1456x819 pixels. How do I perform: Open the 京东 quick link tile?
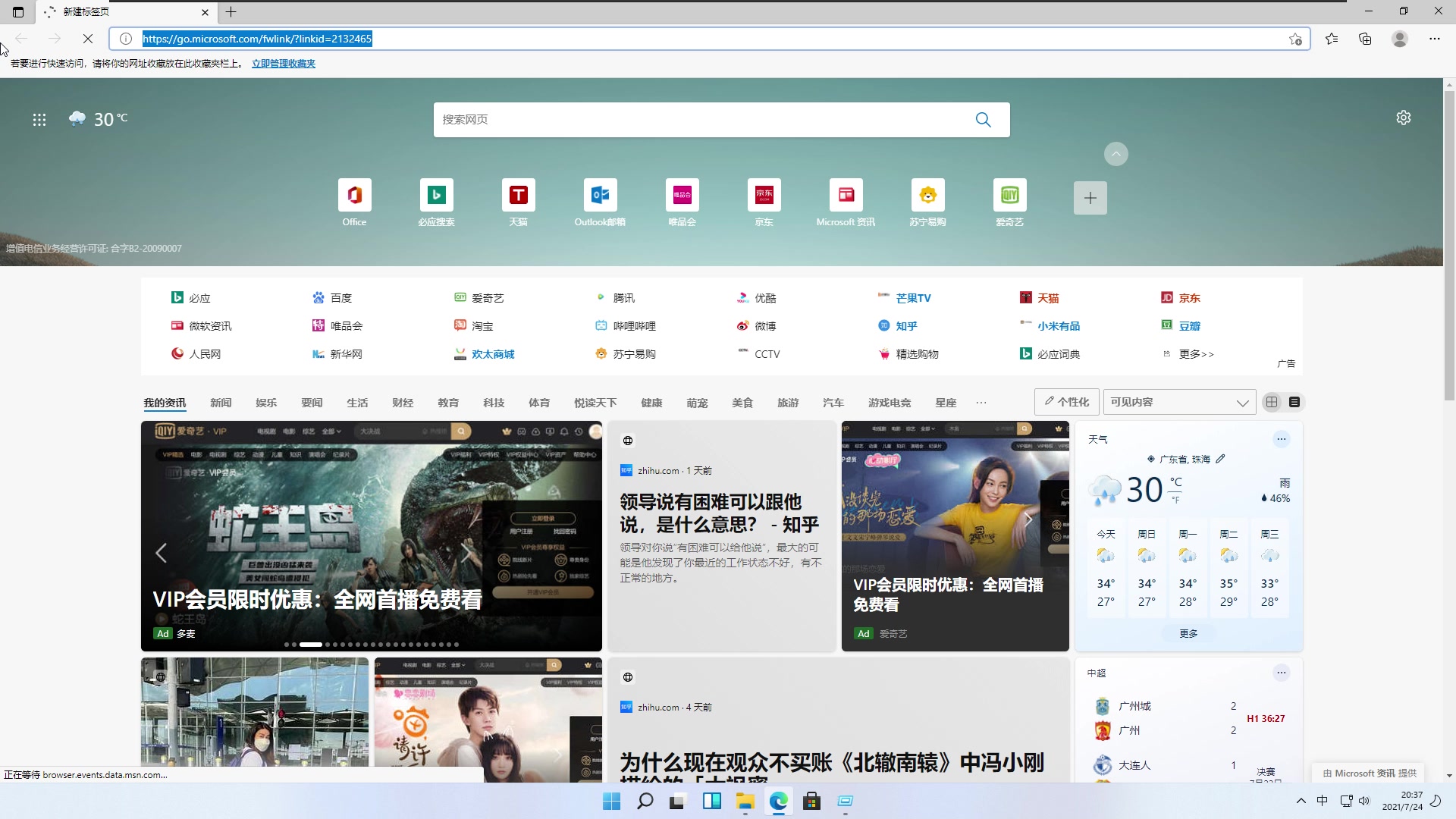coord(764,202)
